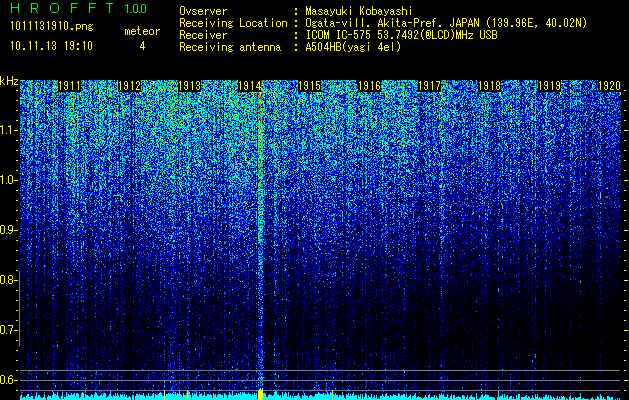Image resolution: width=629 pixels, height=400 pixels.
Task: Click observer name Masayuki Kobayashi
Action: coord(358,12)
